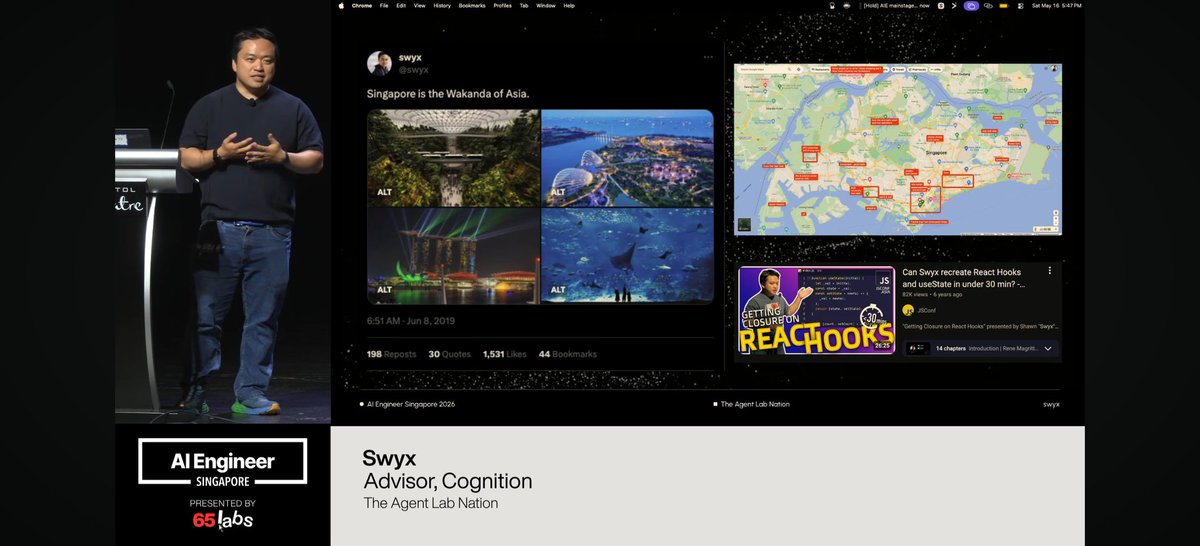
Task: Click the 26:25 video duration badge
Action: (882, 346)
